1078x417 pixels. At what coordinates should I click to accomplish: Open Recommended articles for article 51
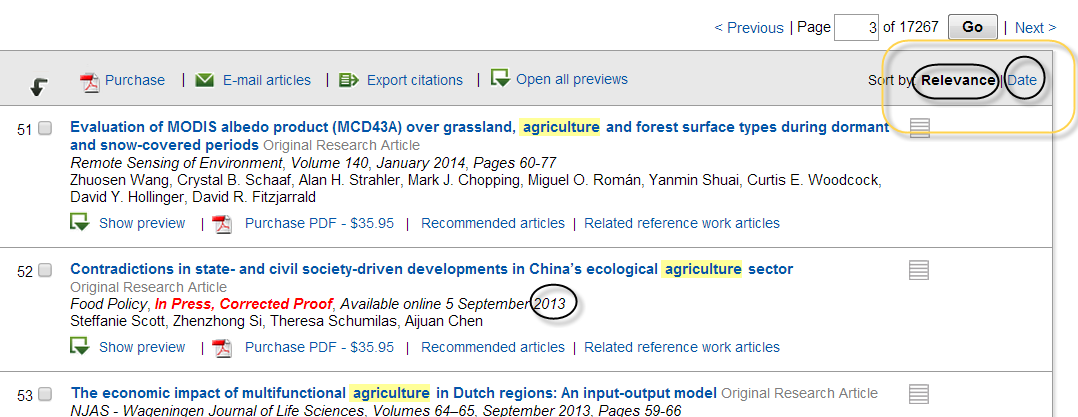coord(492,223)
